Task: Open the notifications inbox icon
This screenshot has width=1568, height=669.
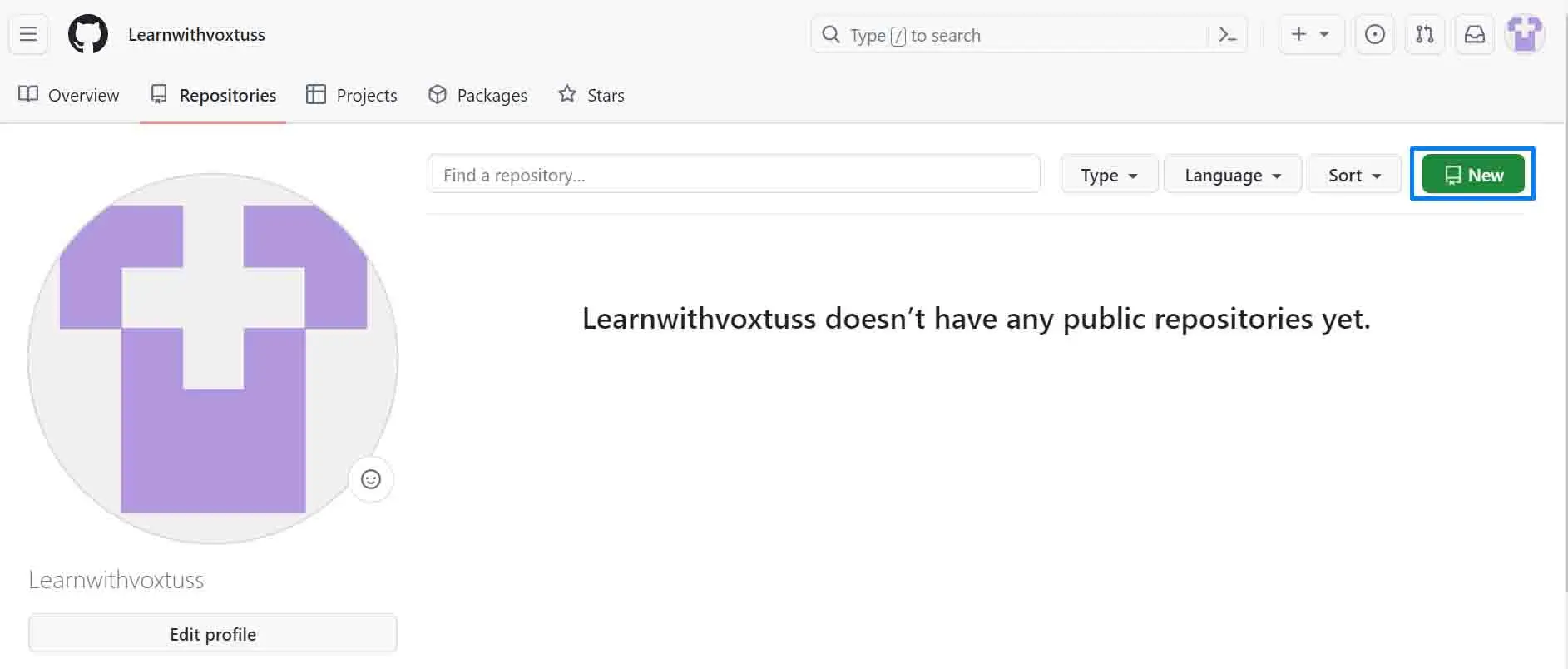Action: [x=1475, y=35]
